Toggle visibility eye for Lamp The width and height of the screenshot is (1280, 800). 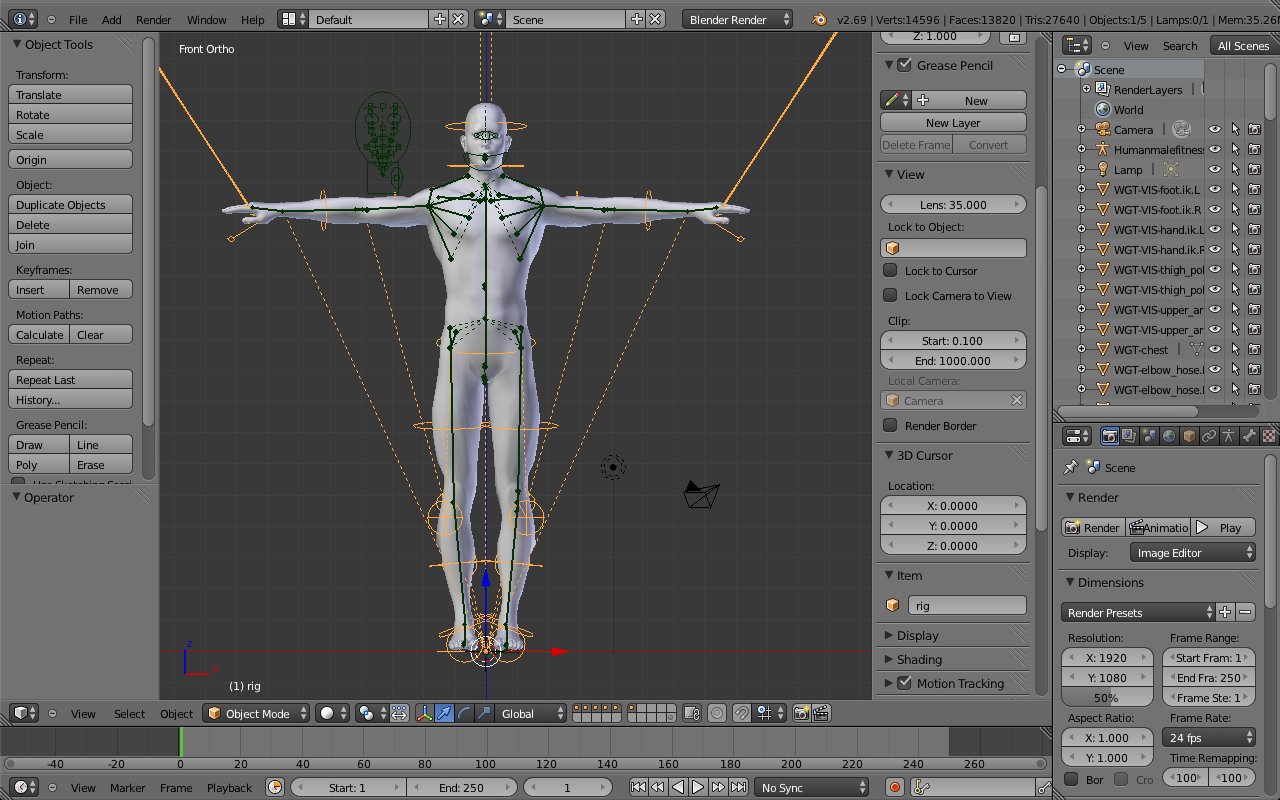coord(1215,169)
